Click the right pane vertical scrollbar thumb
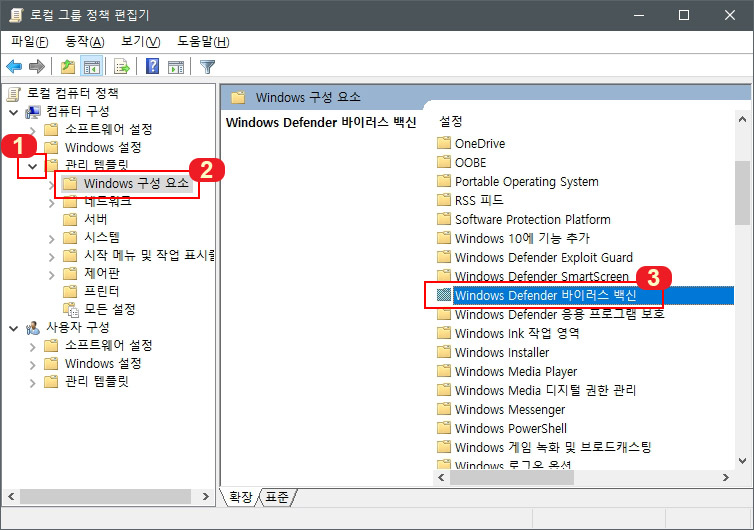Screen dimensions: 754x530 (742, 193)
